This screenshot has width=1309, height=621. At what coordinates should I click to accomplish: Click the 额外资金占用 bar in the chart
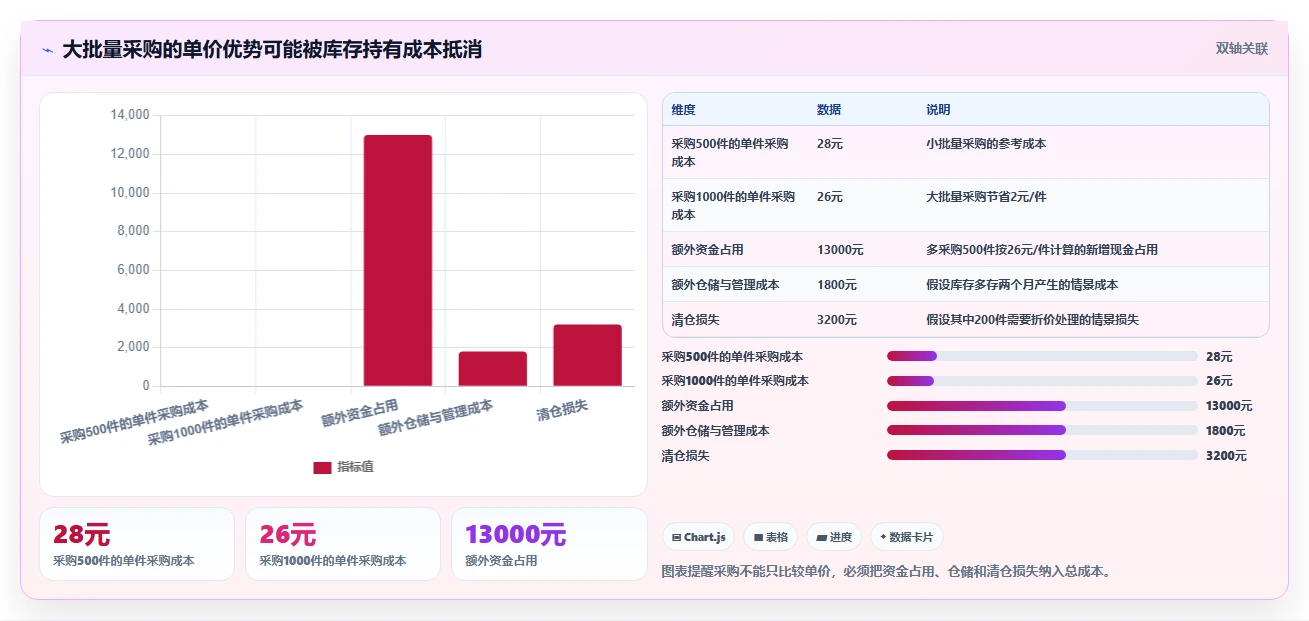[x=398, y=260]
